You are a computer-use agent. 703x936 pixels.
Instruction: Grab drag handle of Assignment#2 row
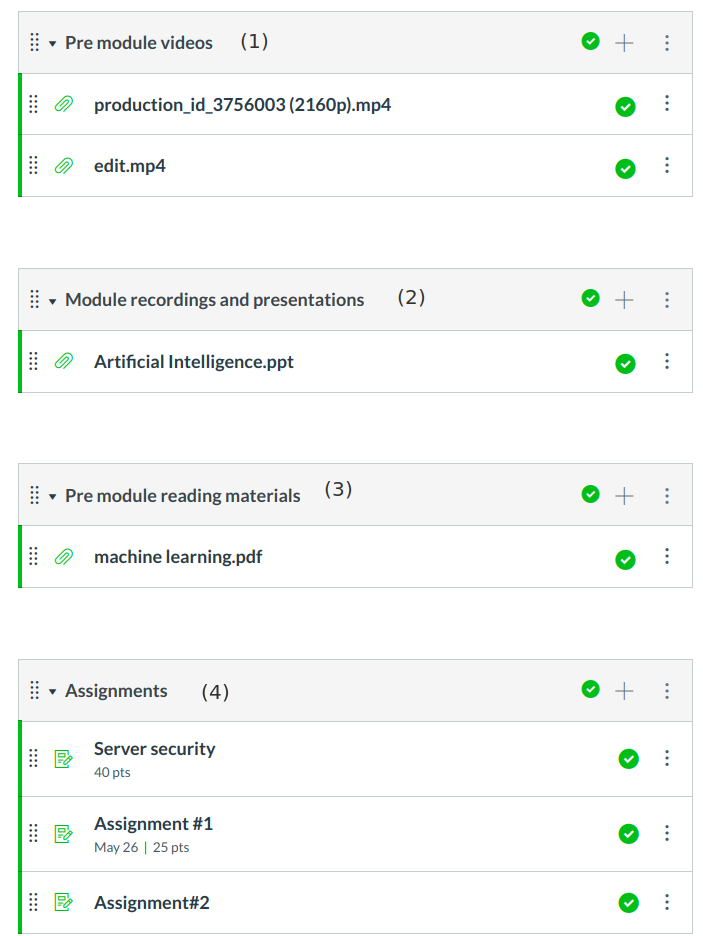(33, 902)
